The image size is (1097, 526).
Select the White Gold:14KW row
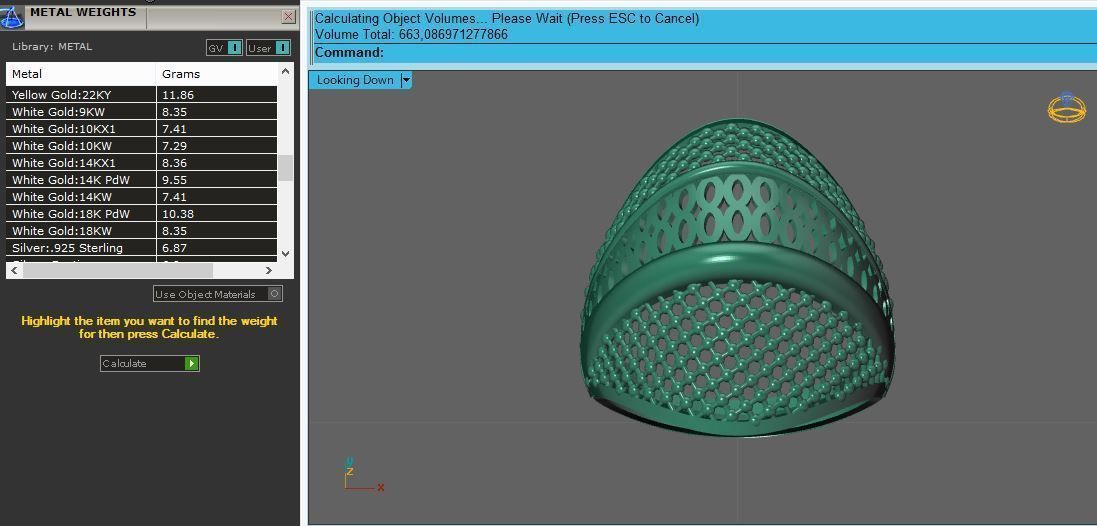tap(142, 197)
